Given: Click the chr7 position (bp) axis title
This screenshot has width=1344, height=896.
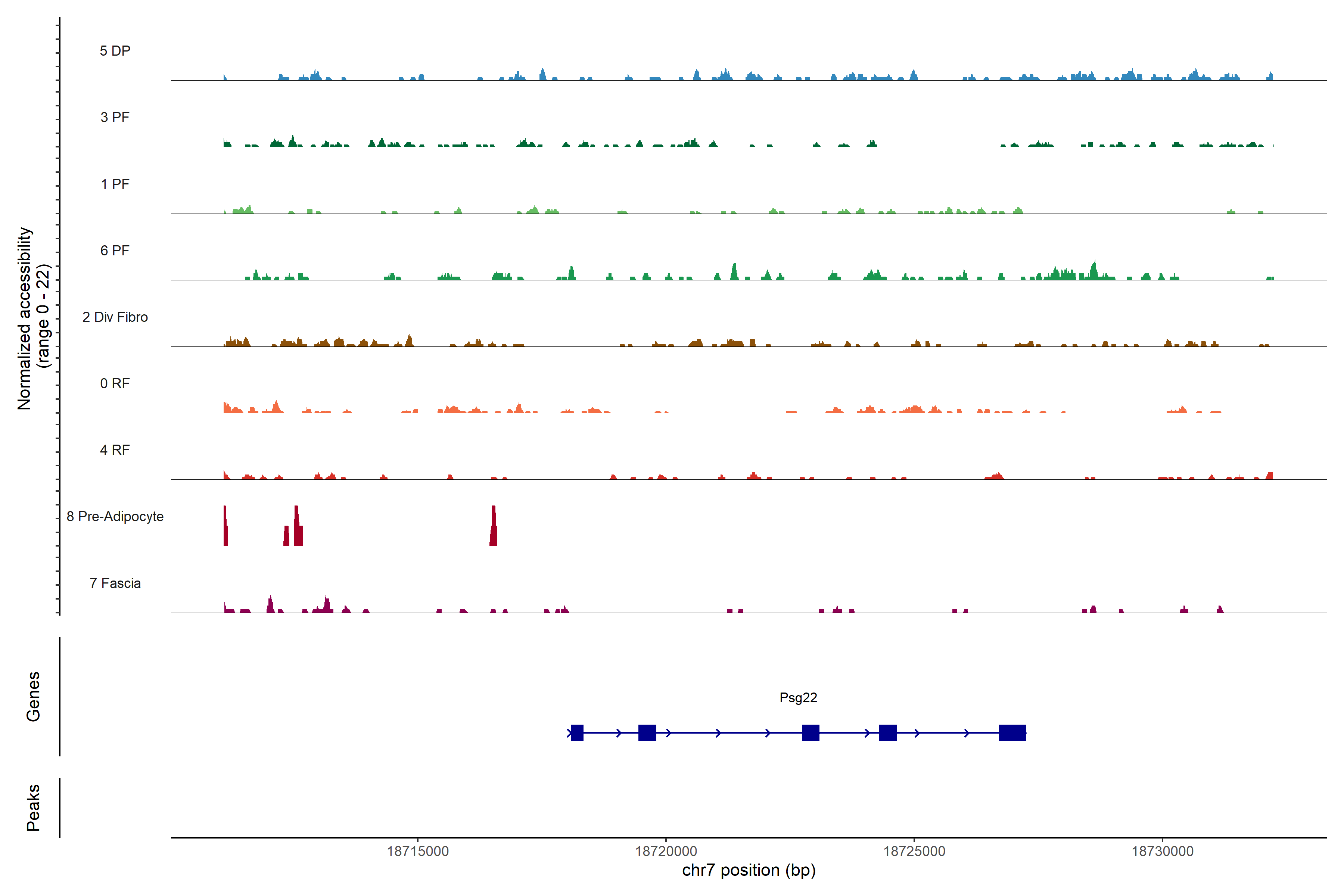Looking at the screenshot, I should [749, 870].
